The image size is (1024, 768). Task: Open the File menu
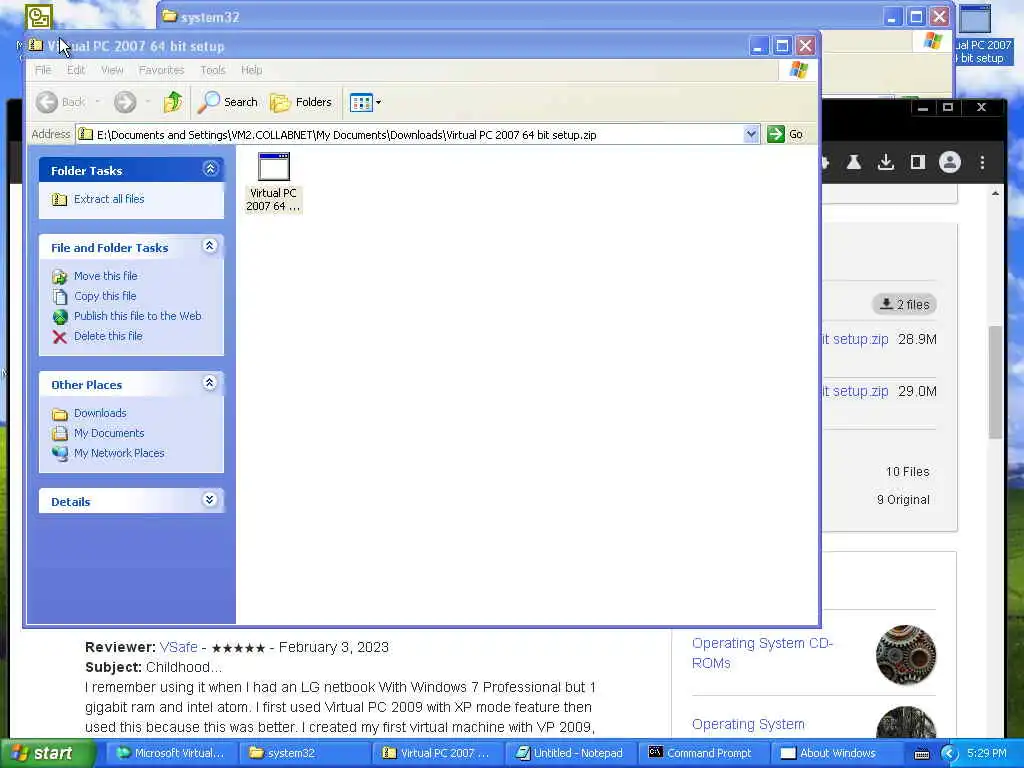43,70
